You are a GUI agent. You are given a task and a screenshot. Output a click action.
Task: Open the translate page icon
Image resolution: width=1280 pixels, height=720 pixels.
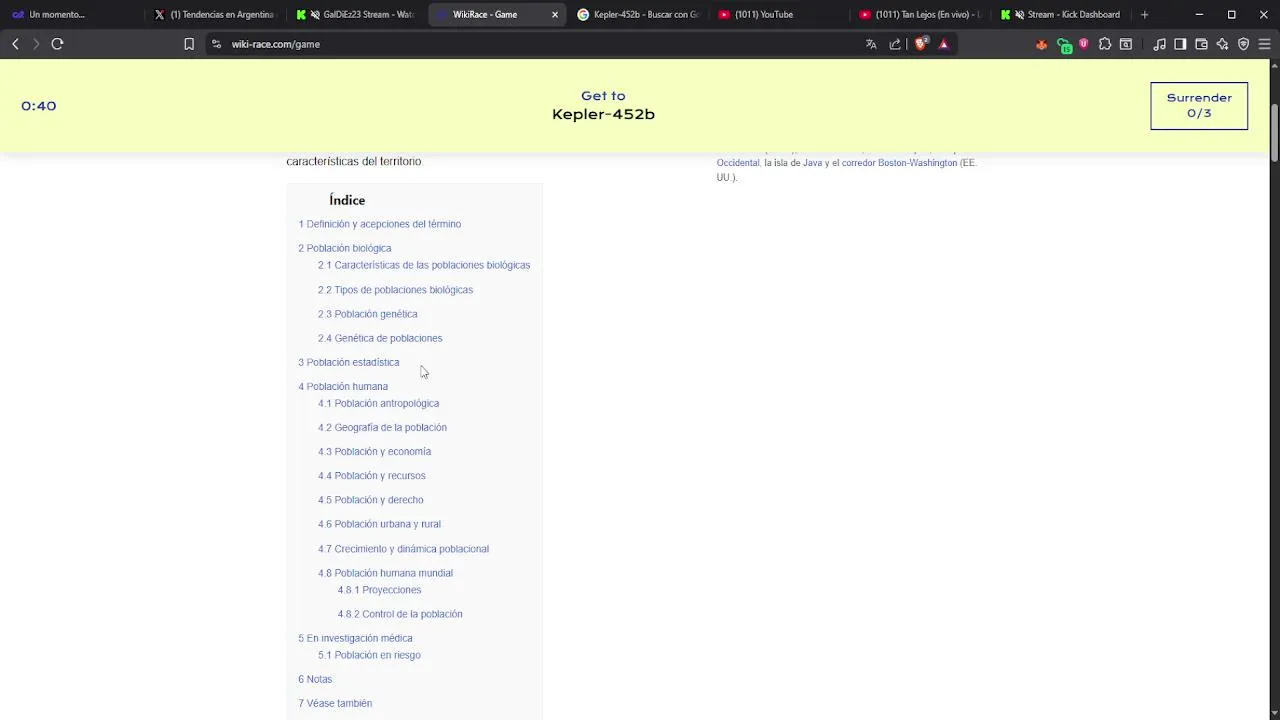[871, 44]
